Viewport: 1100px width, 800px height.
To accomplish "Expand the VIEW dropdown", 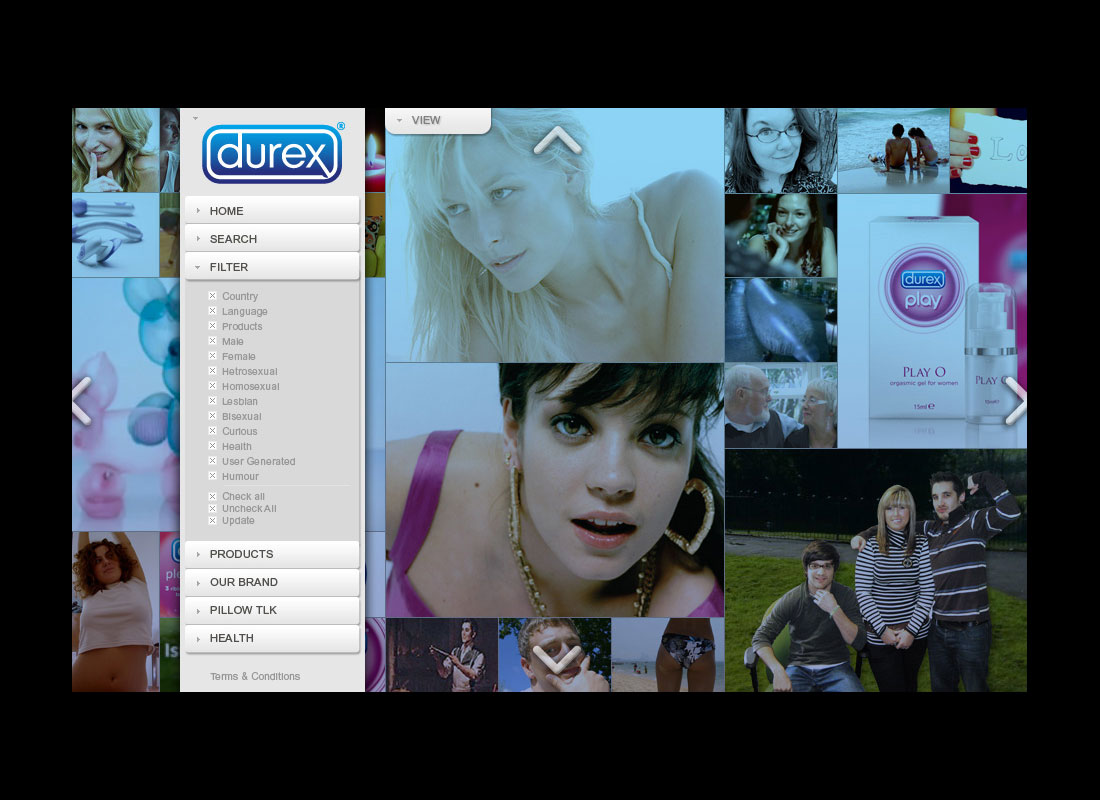I will point(438,120).
